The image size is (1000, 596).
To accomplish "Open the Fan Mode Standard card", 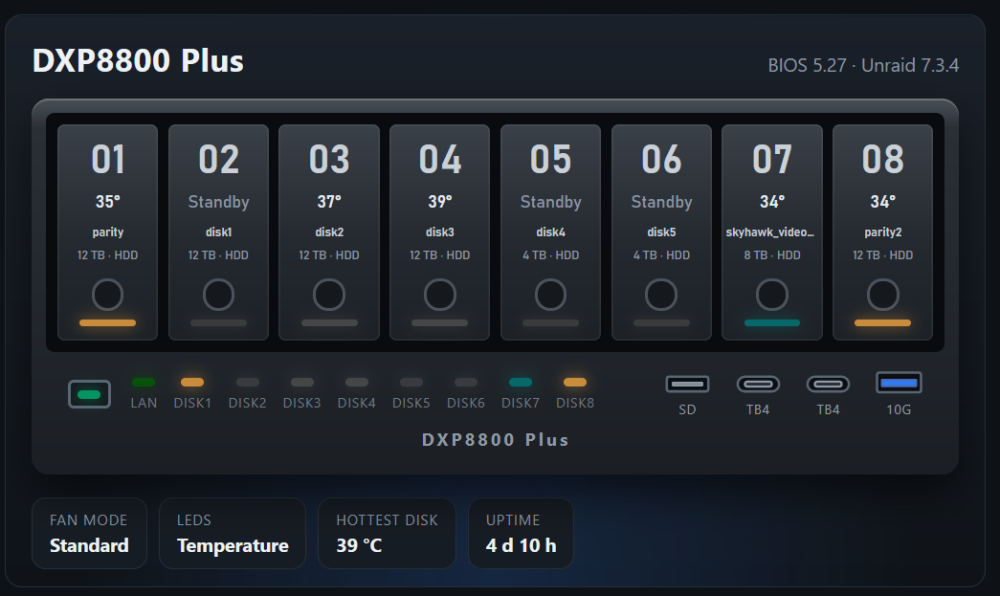I will pos(89,533).
